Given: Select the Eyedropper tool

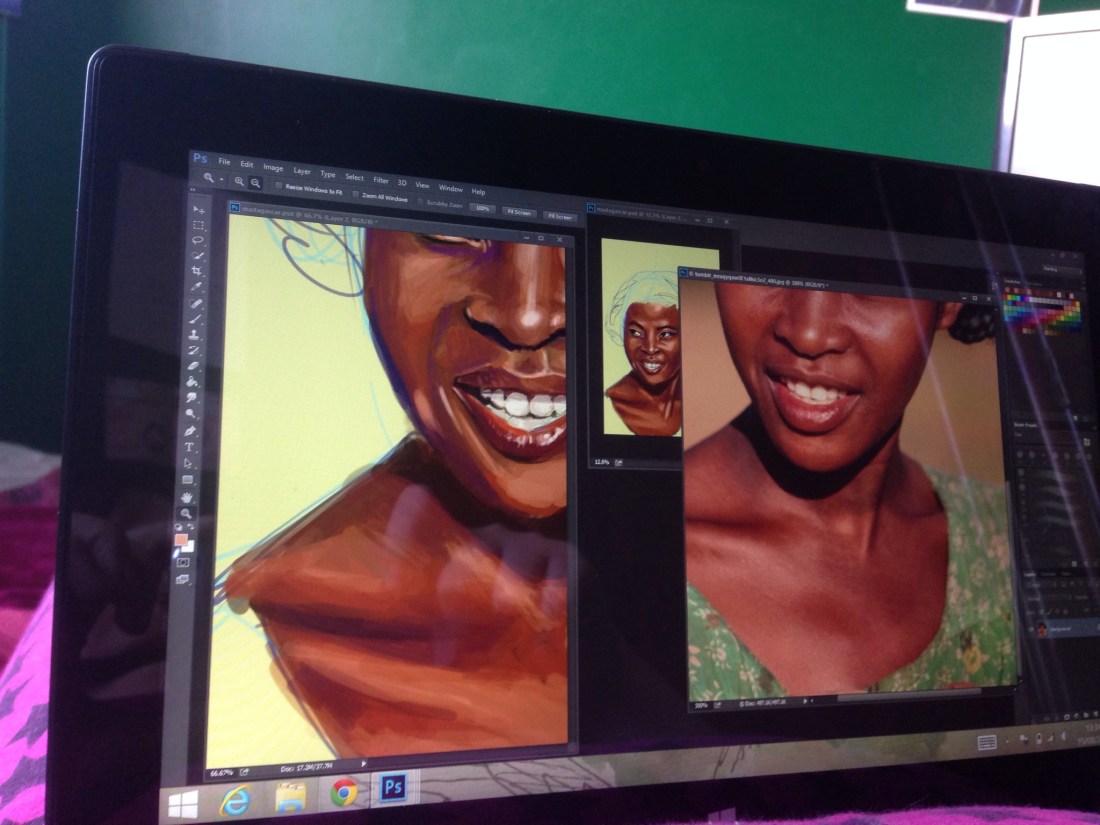Looking at the screenshot, I should coord(197,287).
